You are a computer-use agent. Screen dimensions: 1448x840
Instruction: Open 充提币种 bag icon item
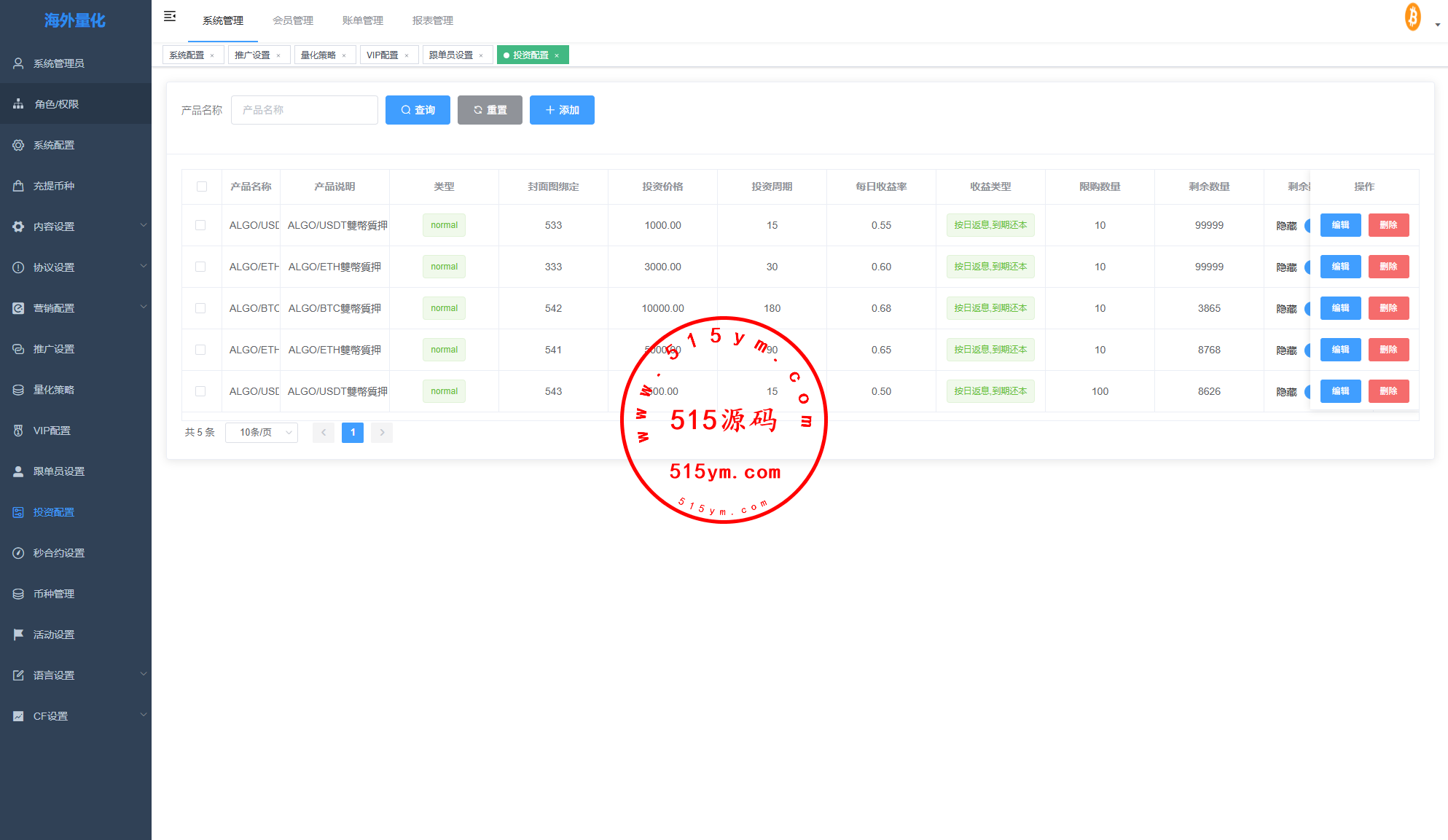[x=18, y=186]
